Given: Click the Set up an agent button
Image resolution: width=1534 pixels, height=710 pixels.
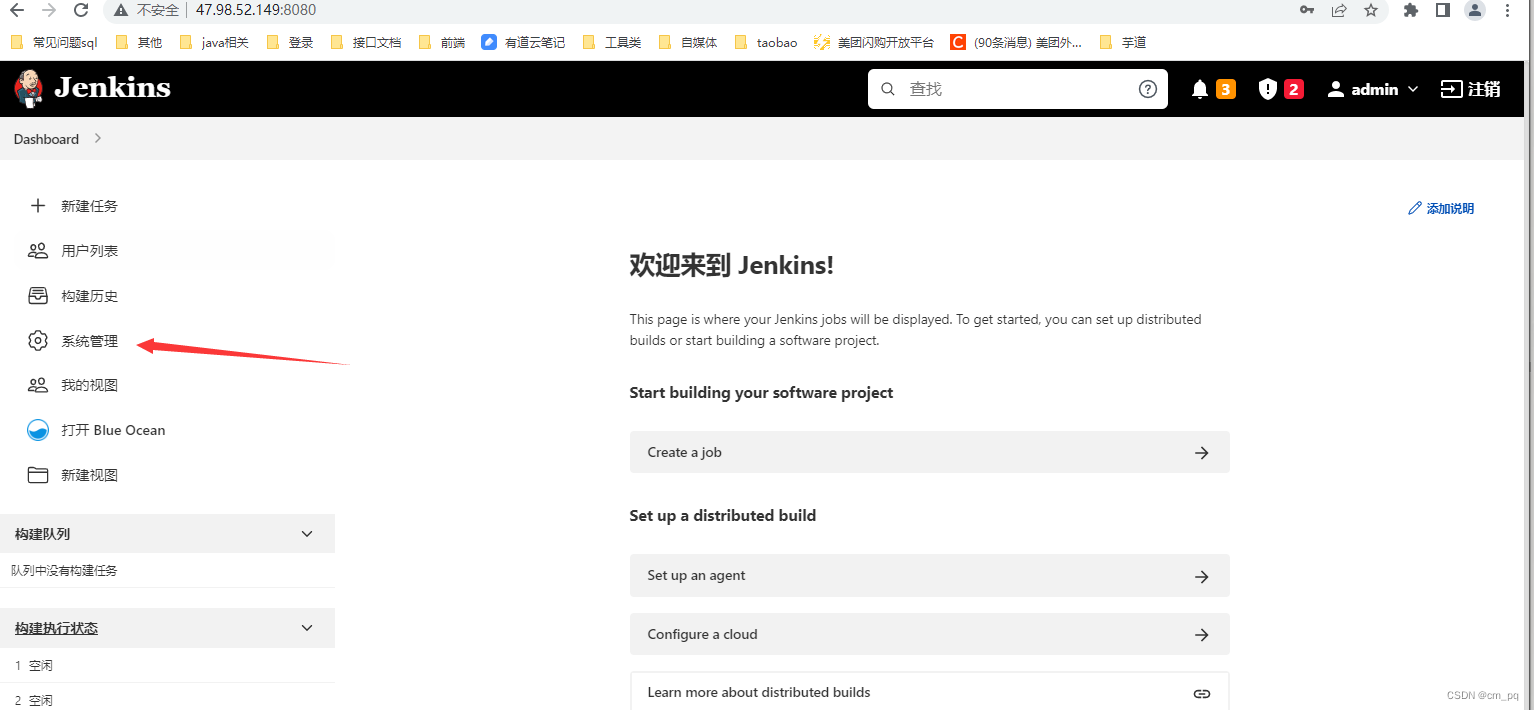Looking at the screenshot, I should 929,576.
